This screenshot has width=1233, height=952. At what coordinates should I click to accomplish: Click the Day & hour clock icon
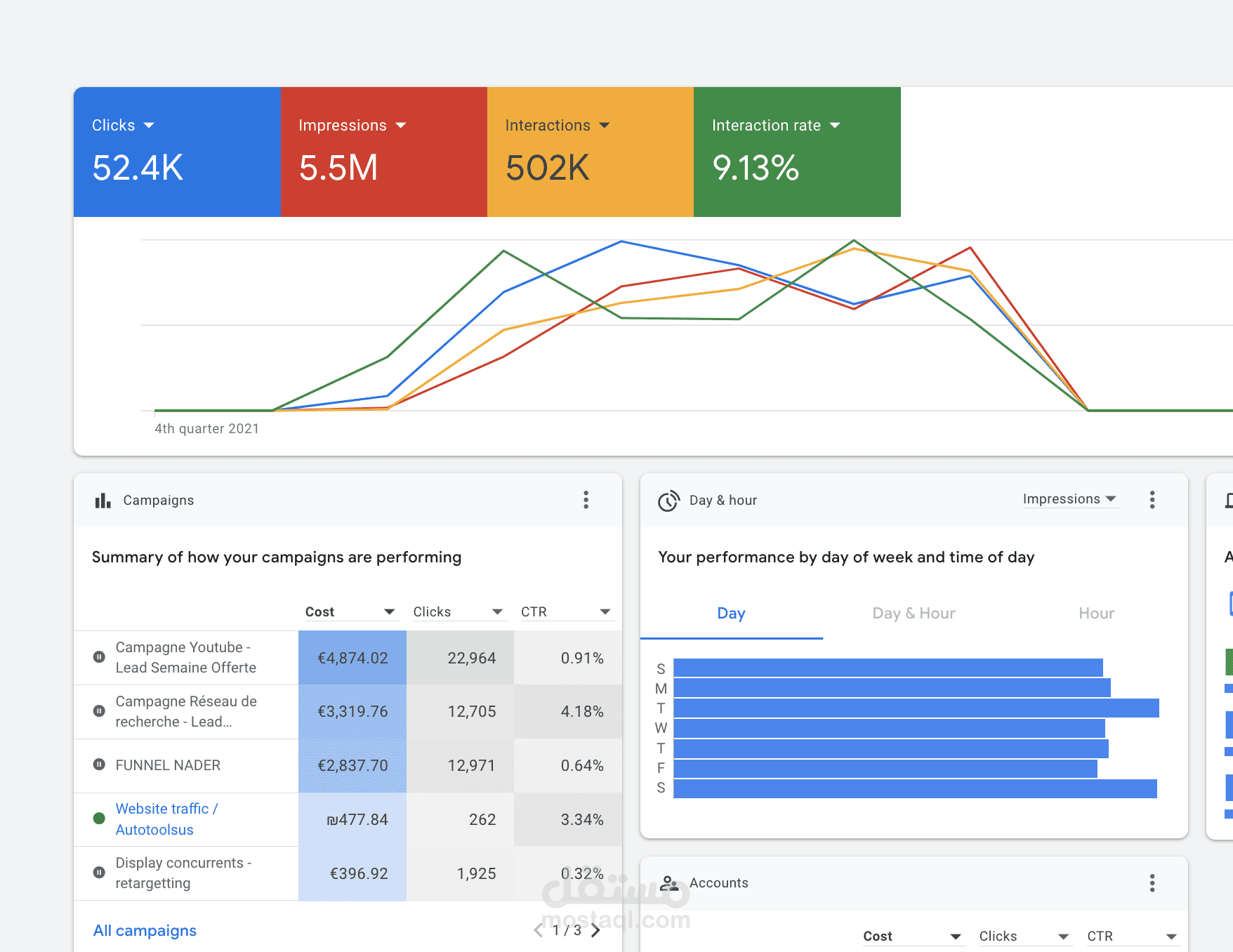click(x=668, y=501)
